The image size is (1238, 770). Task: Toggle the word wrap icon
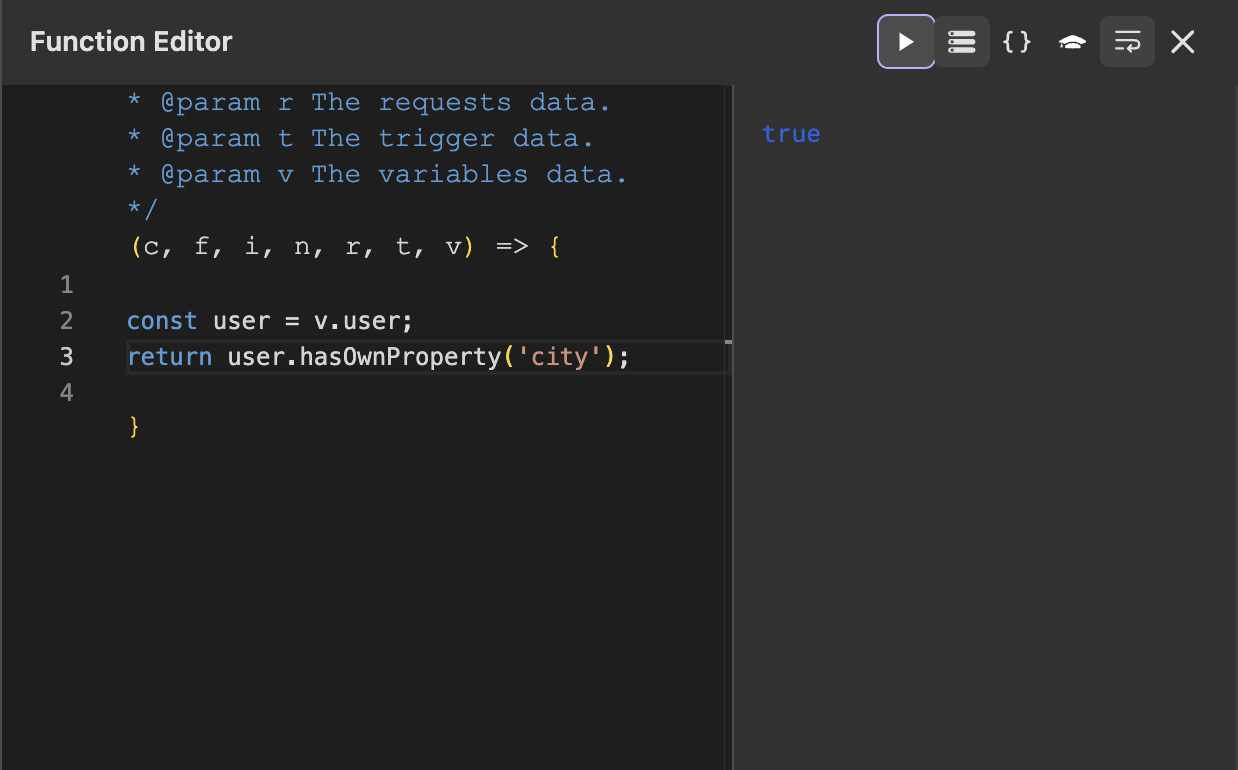tap(1127, 42)
